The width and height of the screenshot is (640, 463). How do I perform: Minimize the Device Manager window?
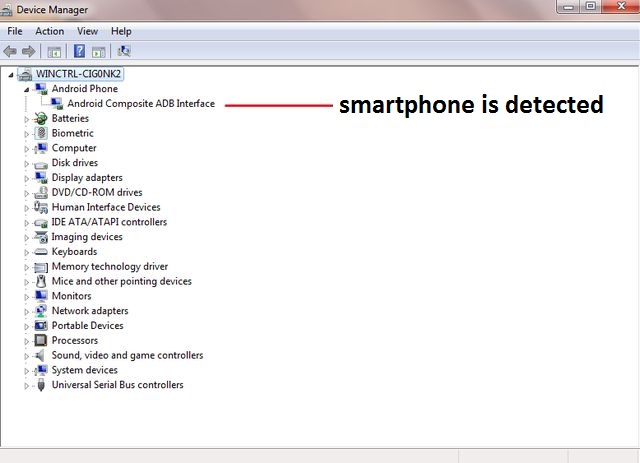point(569,7)
